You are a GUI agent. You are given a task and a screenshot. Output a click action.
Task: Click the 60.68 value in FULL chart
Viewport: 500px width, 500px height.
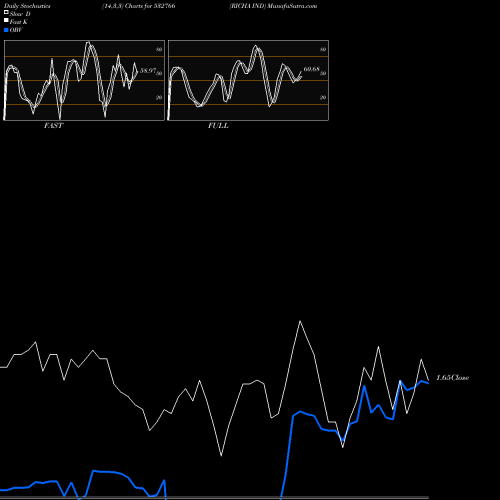(x=312, y=69)
